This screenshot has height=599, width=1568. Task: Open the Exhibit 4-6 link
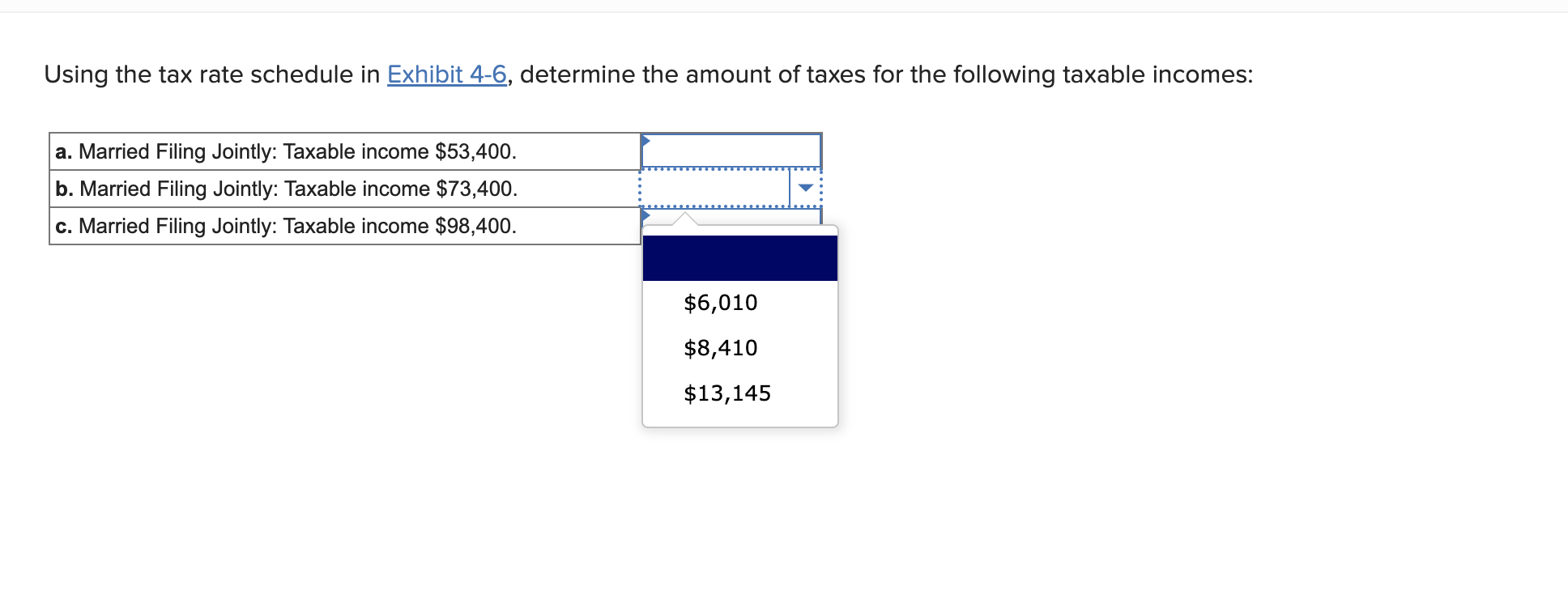pyautogui.click(x=445, y=74)
